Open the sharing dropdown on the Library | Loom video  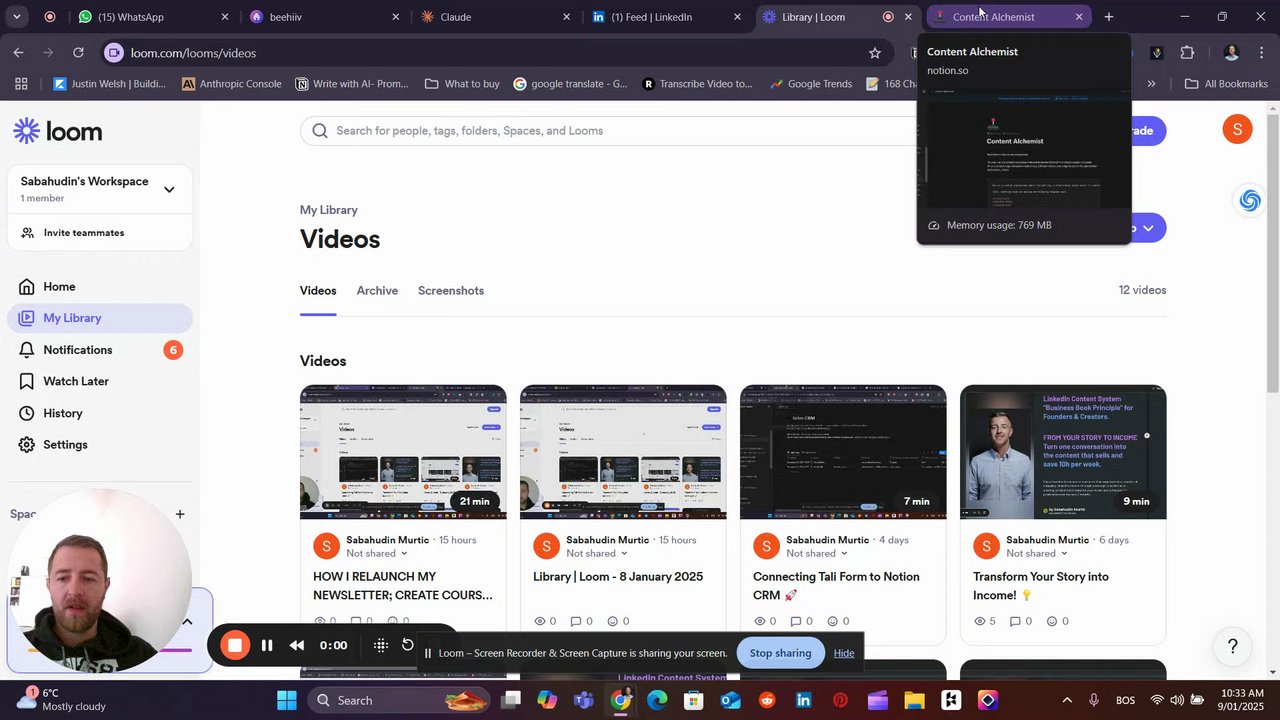coord(597,554)
